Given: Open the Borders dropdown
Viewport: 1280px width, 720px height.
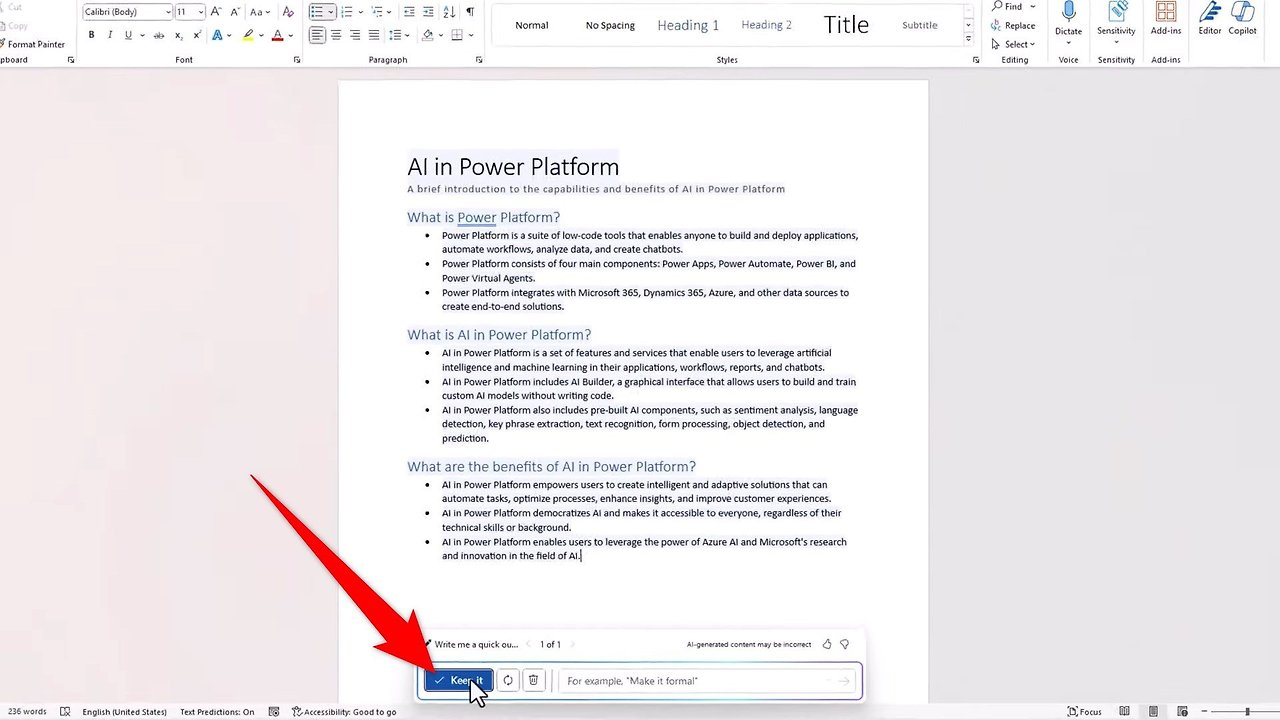Looking at the screenshot, I should tap(471, 35).
